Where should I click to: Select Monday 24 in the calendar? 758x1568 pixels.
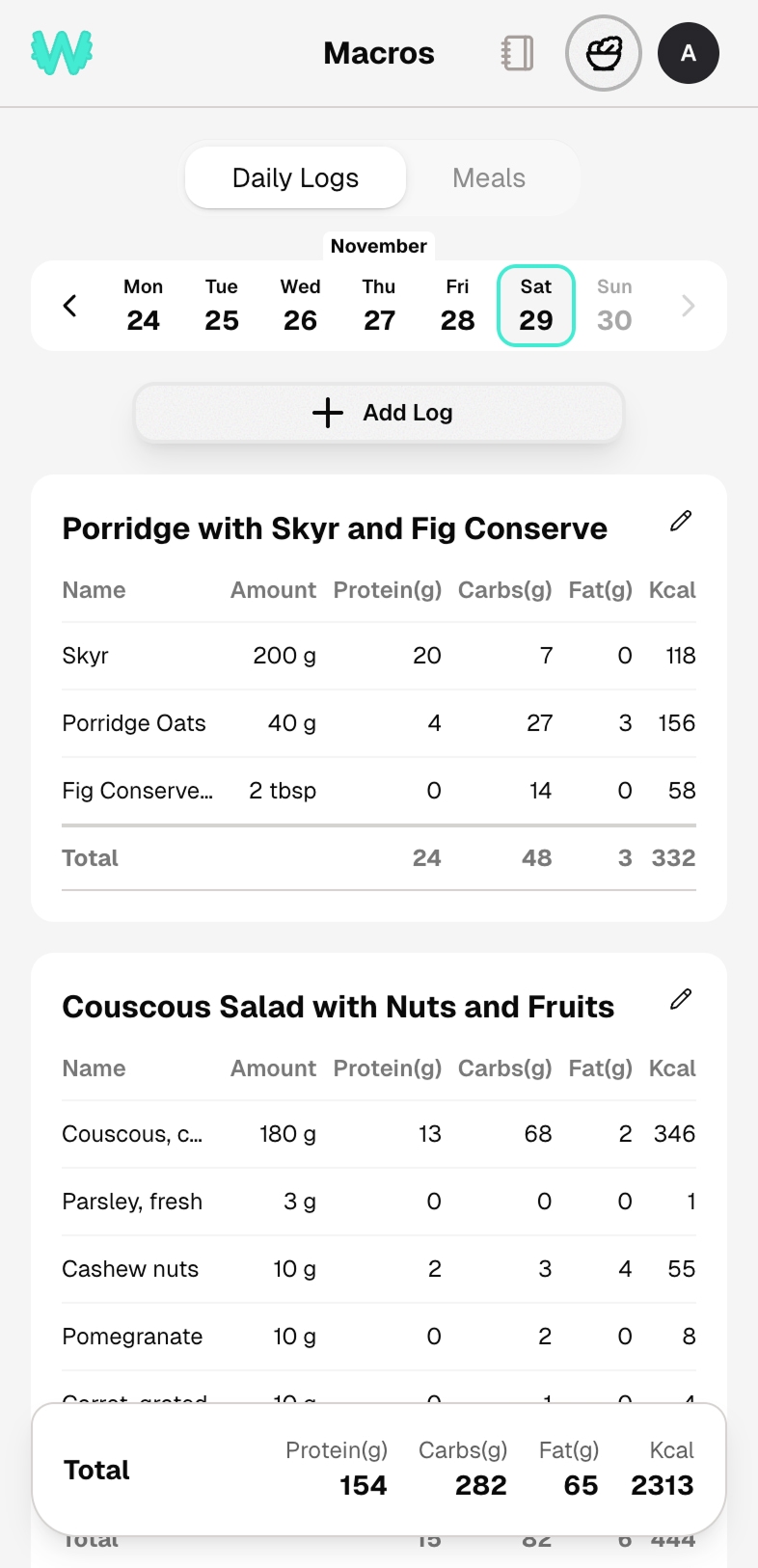[143, 307]
